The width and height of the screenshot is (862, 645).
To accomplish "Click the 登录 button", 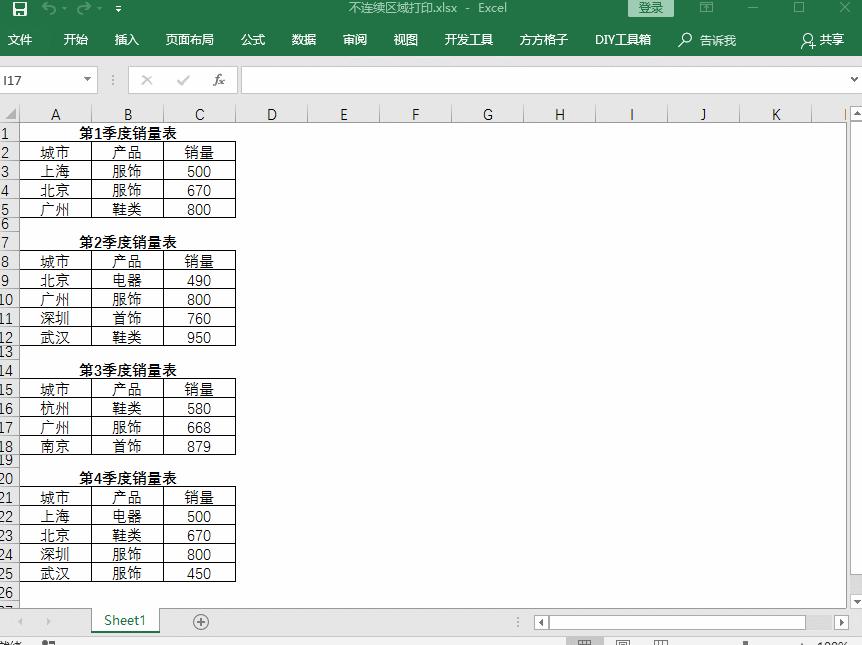I will point(650,7).
